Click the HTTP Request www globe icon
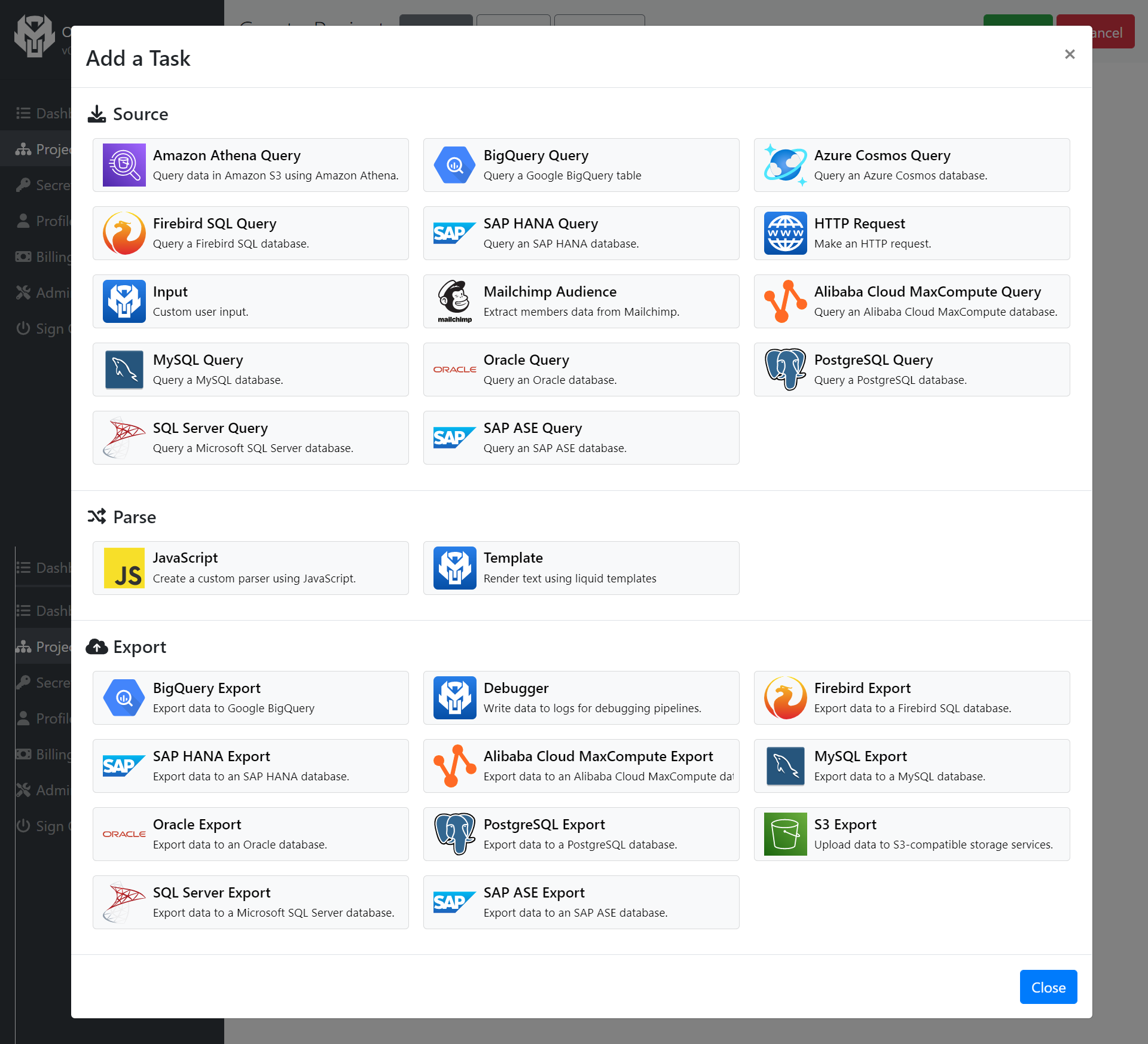Image resolution: width=1148 pixels, height=1044 pixels. pyautogui.click(x=785, y=233)
